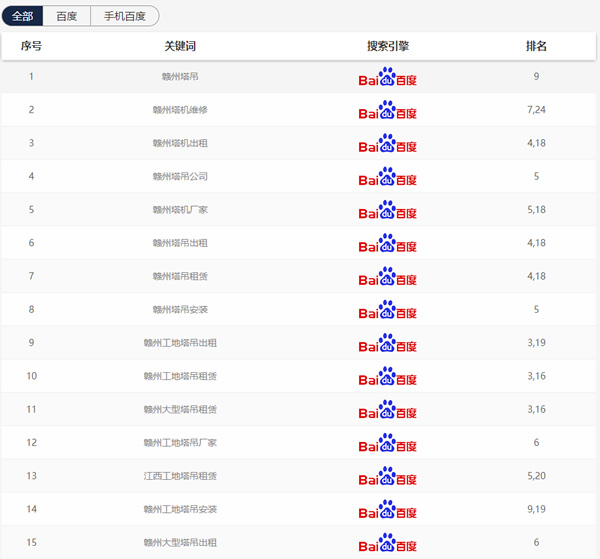Select keyword 赣州塔吊出租
The image size is (600, 559).
point(180,243)
